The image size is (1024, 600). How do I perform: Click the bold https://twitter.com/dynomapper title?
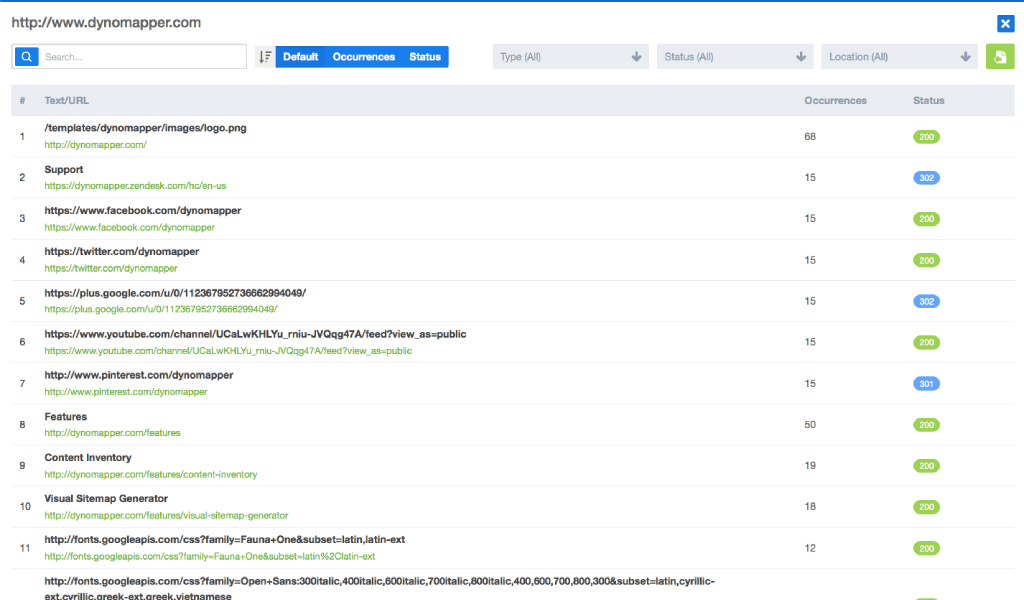121,251
